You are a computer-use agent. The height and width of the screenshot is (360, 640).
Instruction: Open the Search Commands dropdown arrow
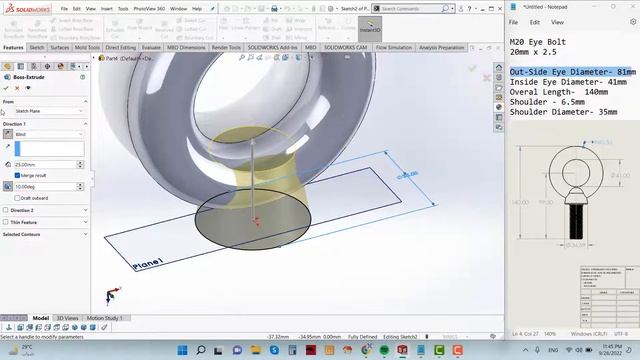click(x=452, y=9)
